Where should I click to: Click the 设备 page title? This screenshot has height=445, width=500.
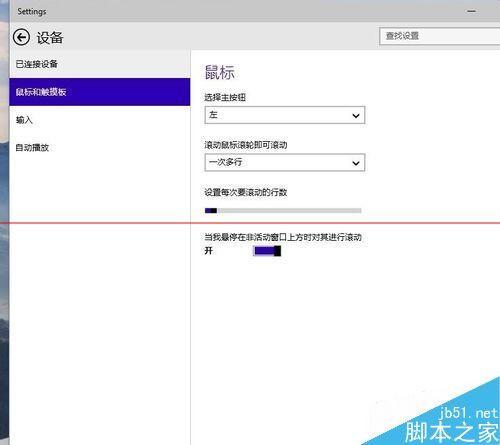click(x=50, y=37)
